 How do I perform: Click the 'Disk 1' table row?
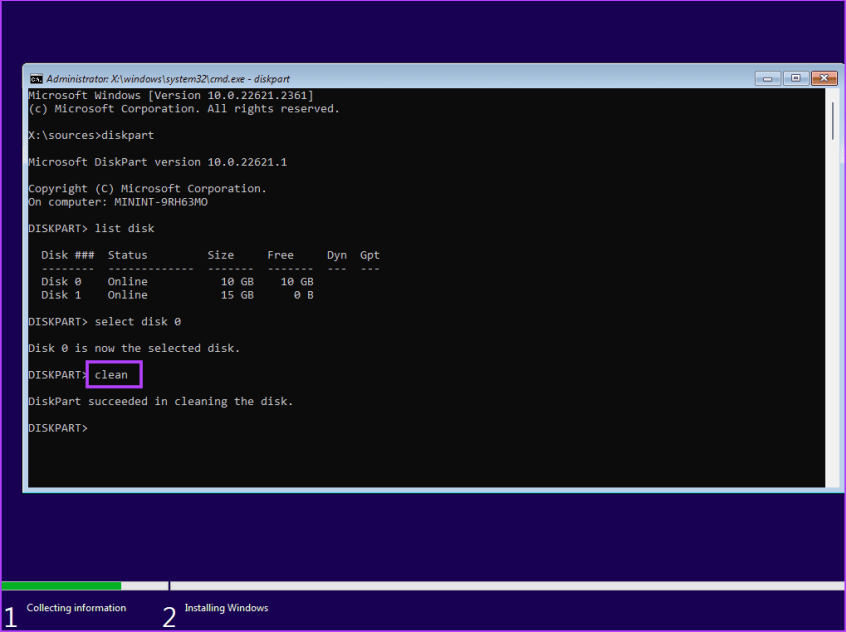177,295
